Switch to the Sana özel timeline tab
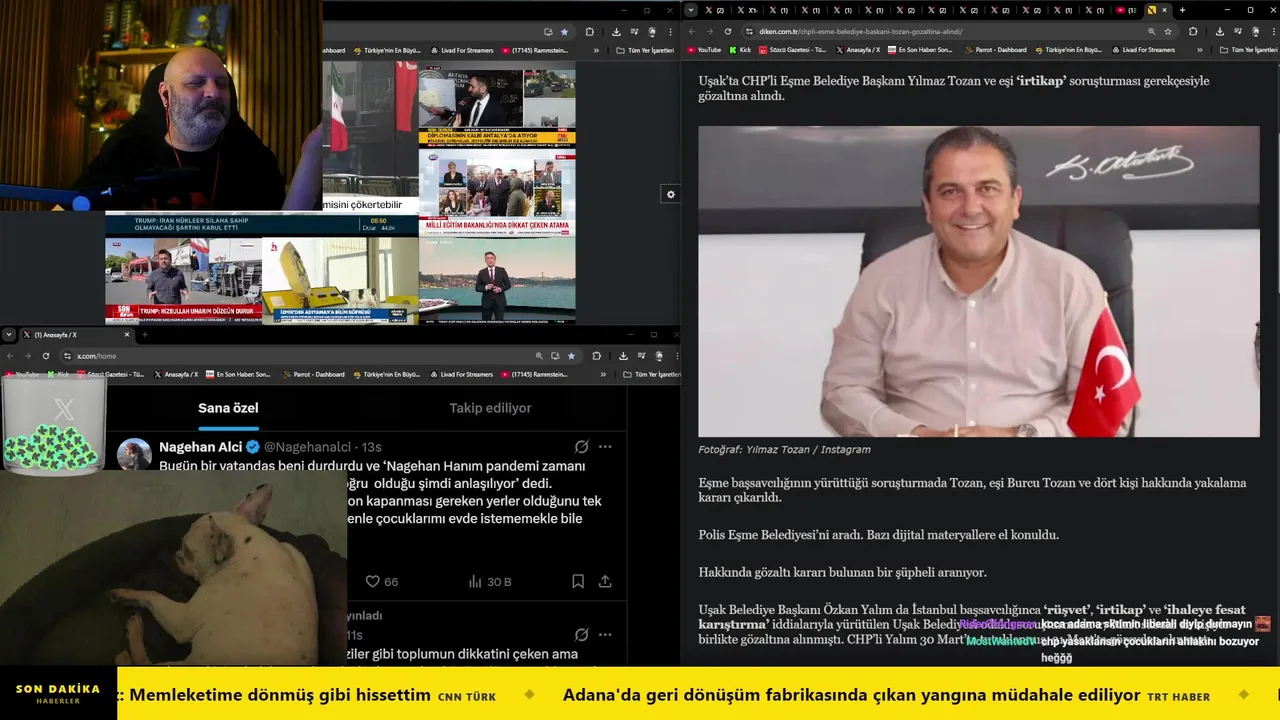The image size is (1280, 720). point(228,408)
